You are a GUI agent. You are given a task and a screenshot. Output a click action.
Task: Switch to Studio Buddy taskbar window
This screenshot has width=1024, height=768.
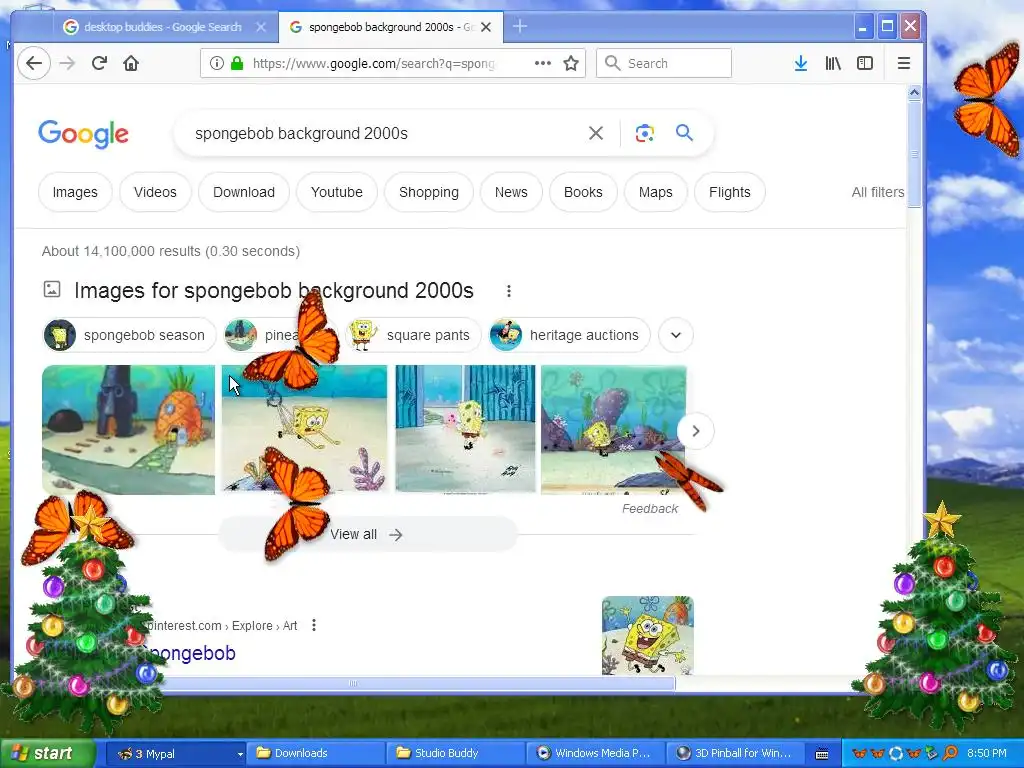[x=455, y=754]
